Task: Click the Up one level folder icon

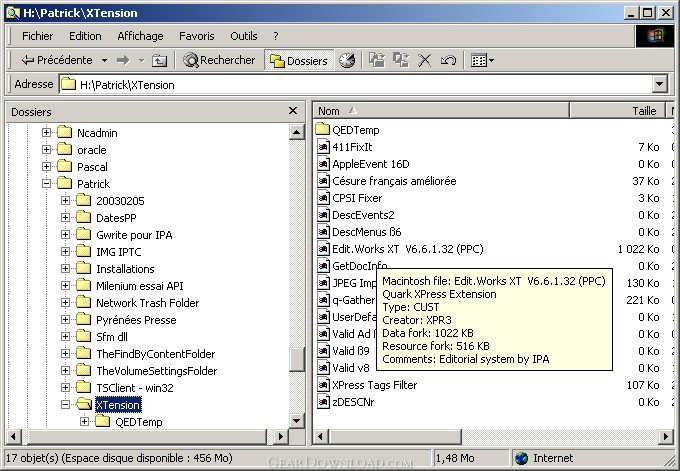Action: 159,60
